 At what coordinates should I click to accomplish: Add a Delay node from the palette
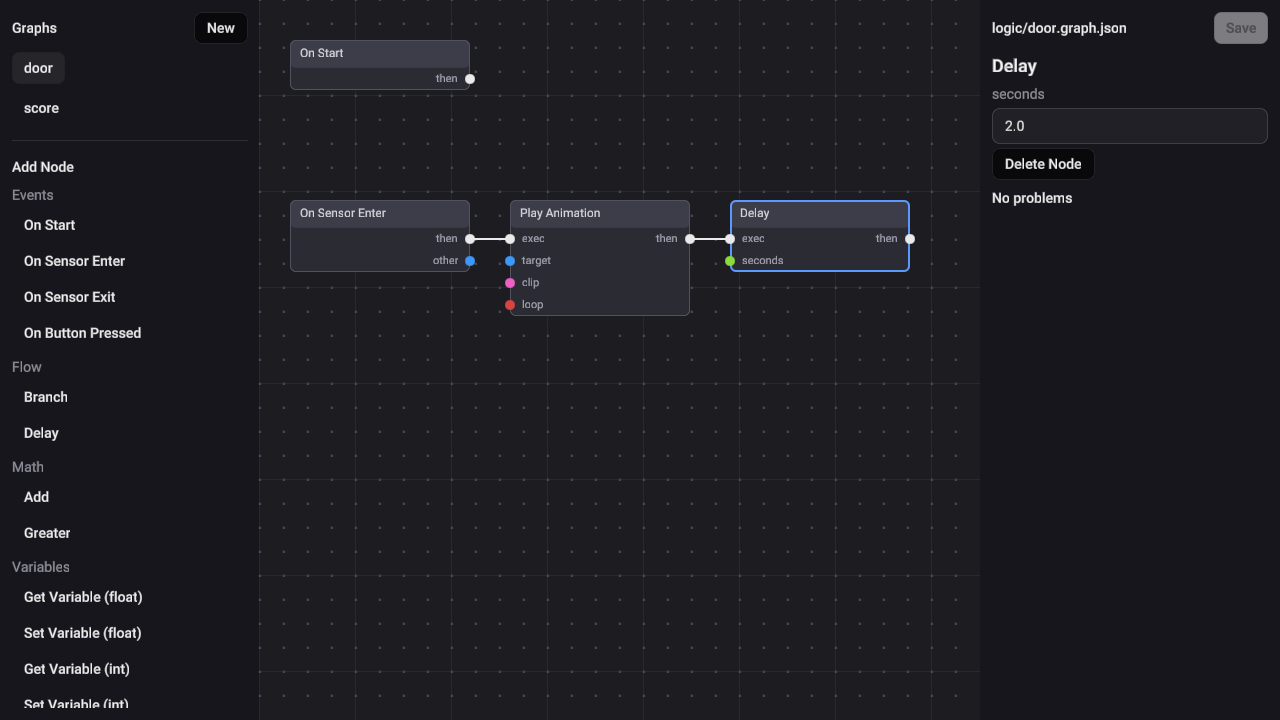(41, 433)
